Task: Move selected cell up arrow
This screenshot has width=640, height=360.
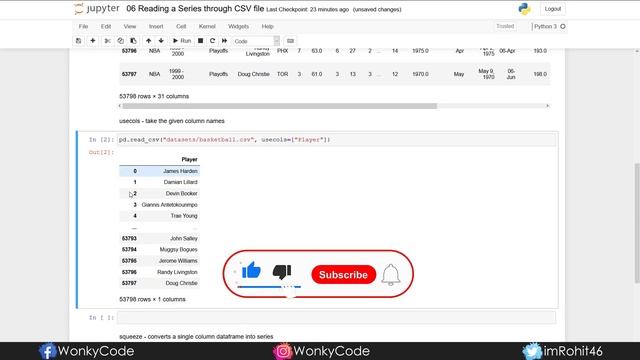Action: [149, 41]
